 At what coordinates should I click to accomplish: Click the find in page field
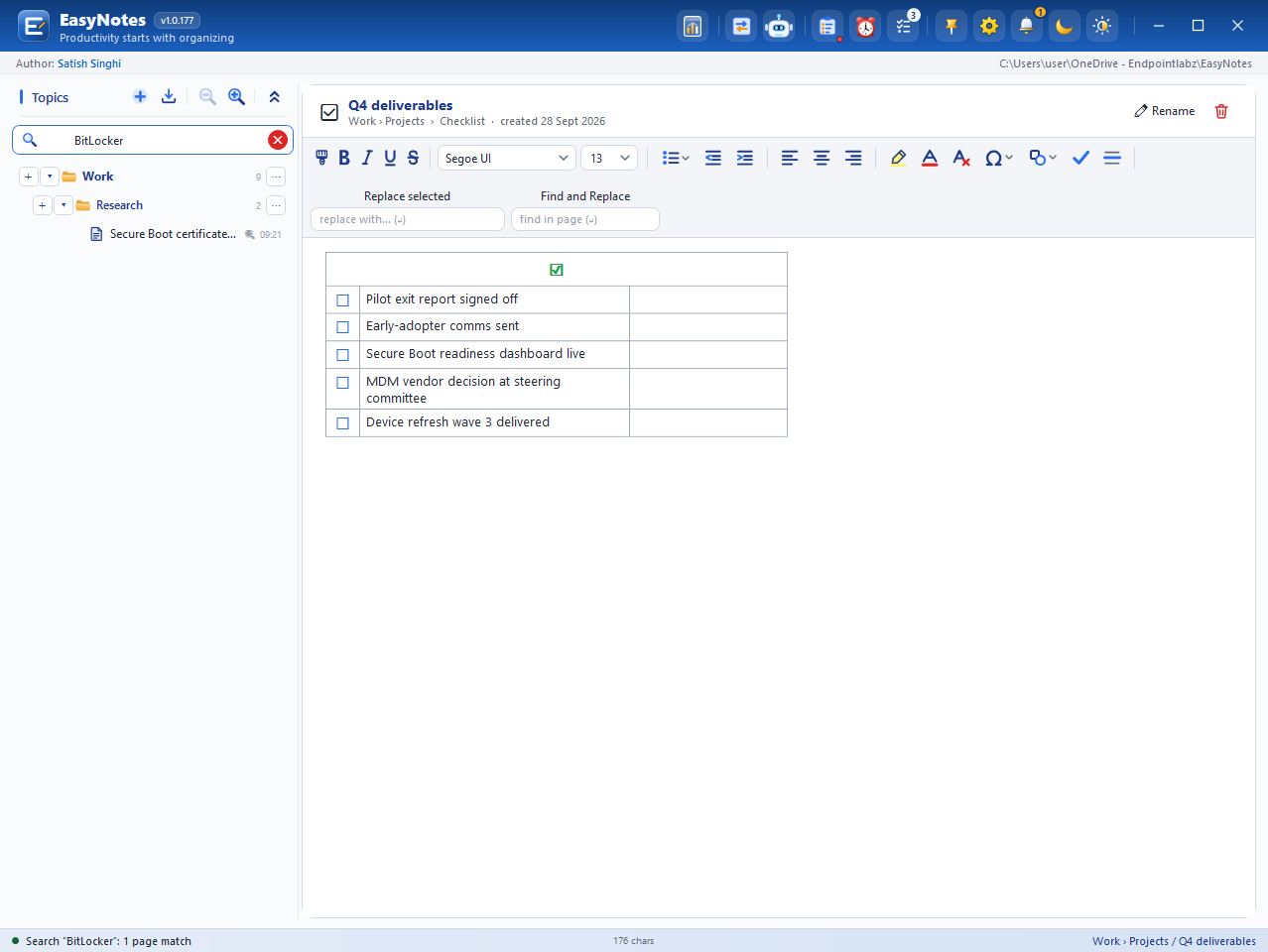(585, 219)
